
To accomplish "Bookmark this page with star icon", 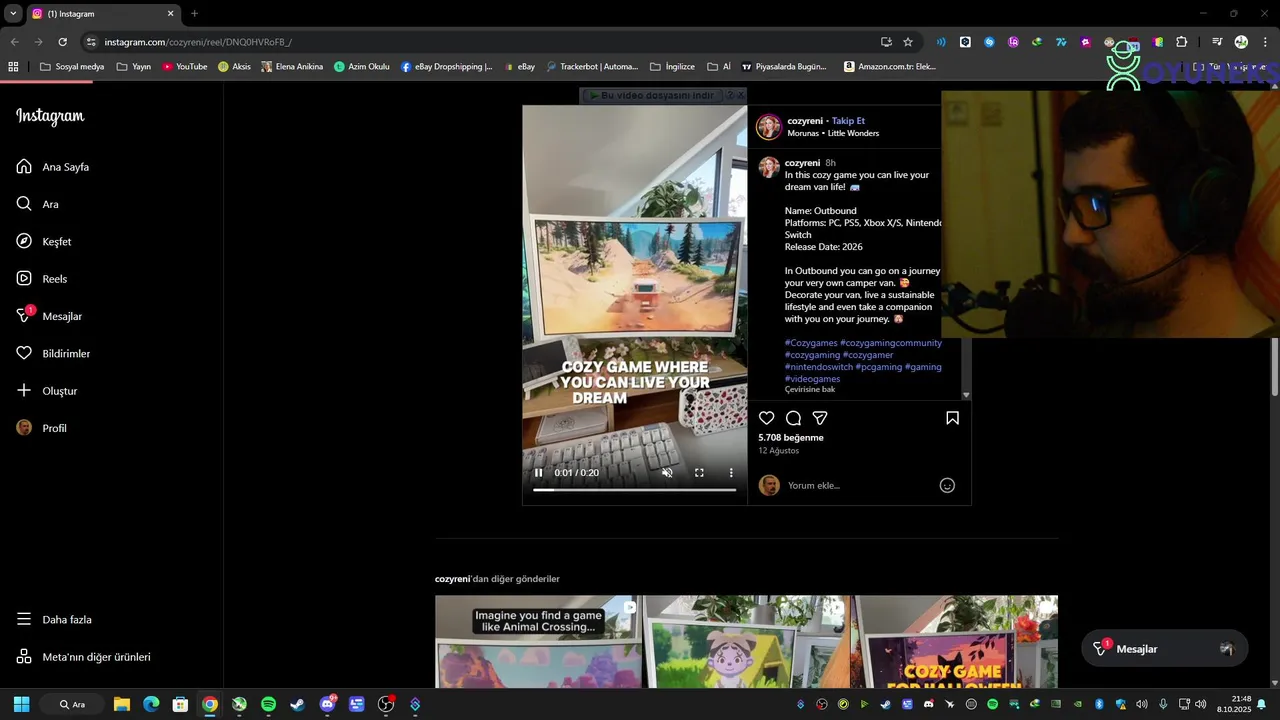I will 908,42.
